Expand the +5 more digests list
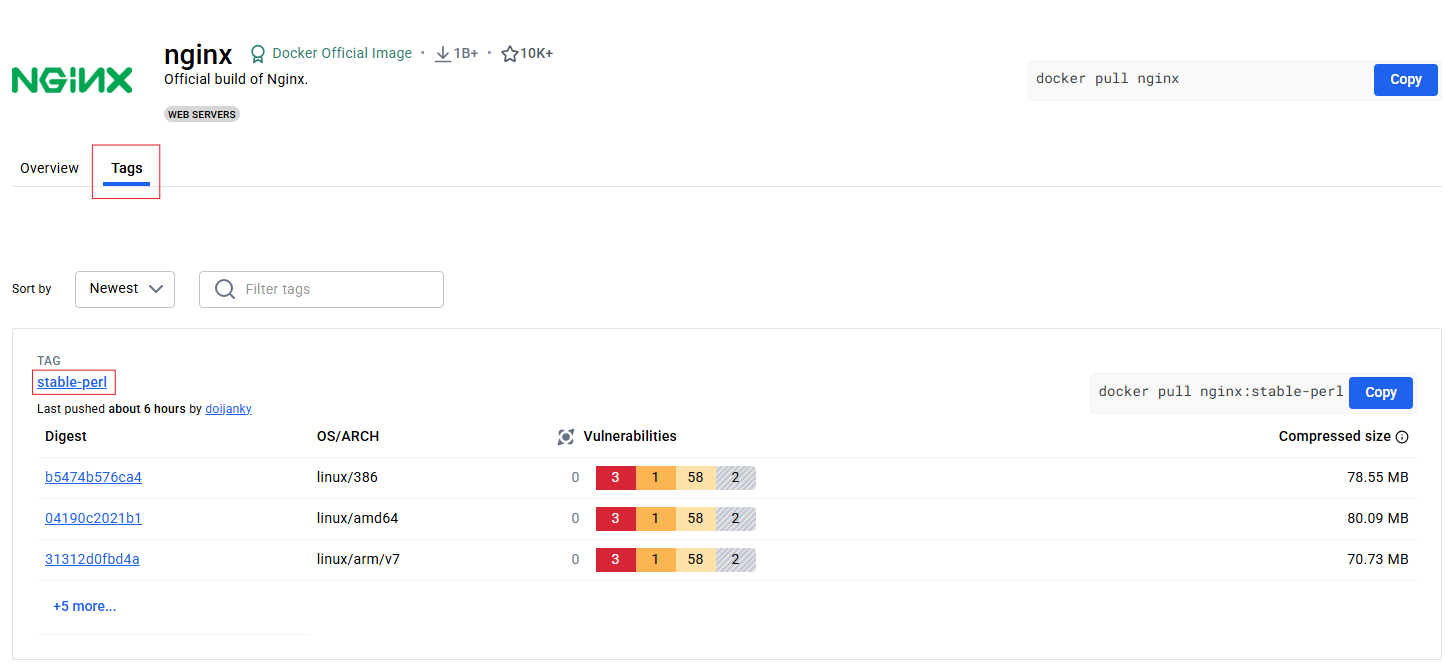This screenshot has height=665, width=1445. pyautogui.click(x=84, y=606)
